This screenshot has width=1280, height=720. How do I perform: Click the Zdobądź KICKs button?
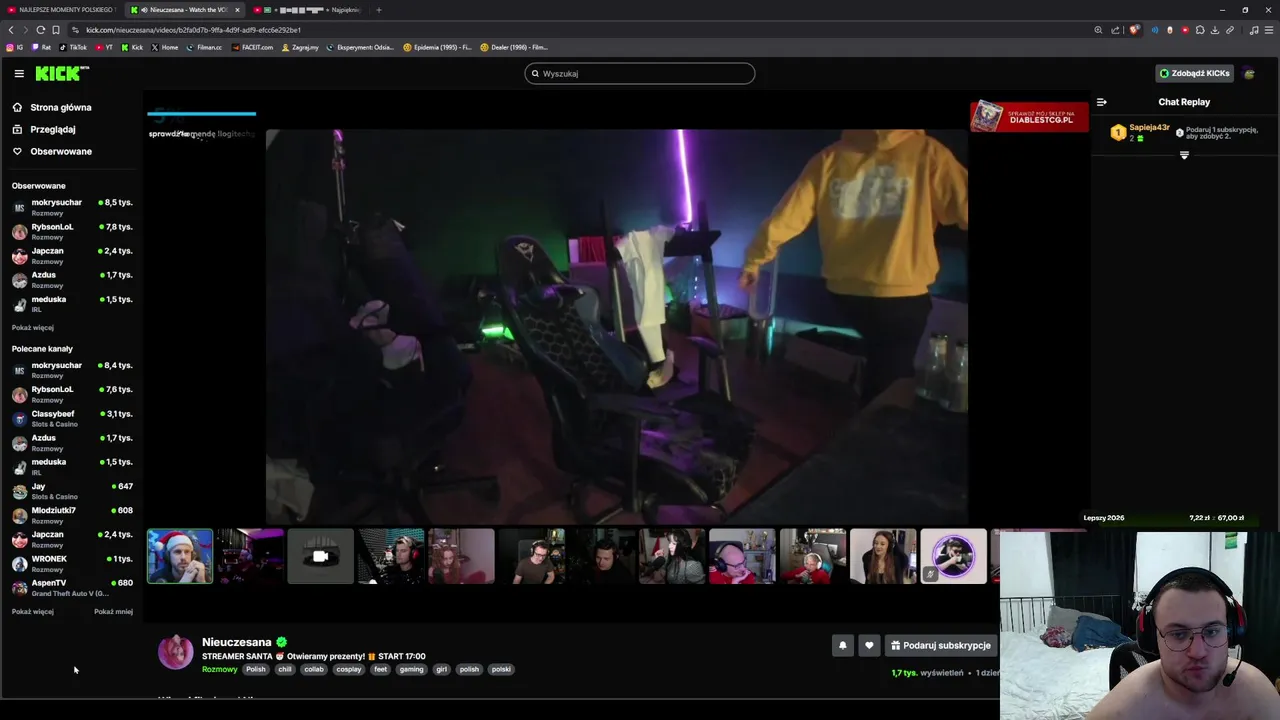click(1194, 73)
